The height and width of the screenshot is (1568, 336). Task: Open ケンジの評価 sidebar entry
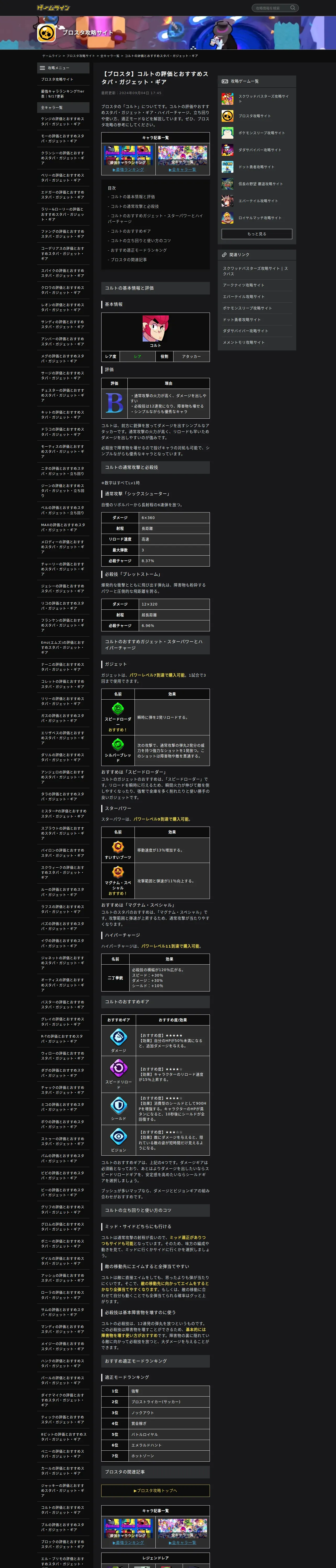63,121
